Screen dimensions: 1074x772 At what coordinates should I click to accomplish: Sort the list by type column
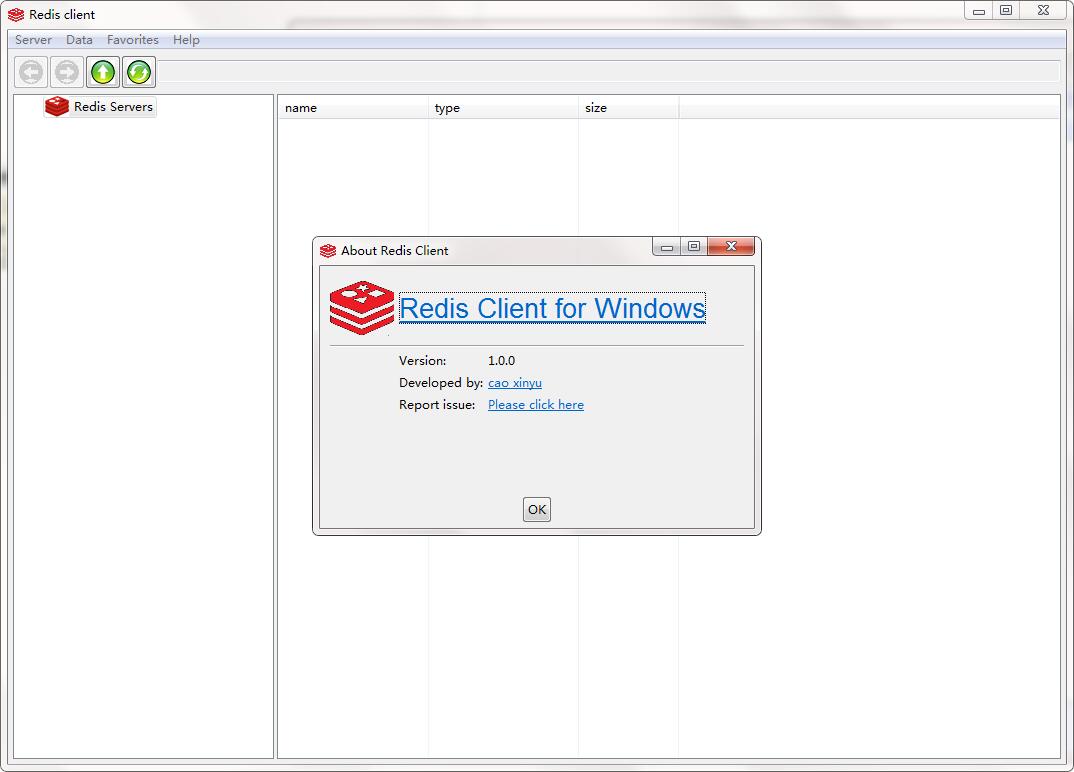(503, 108)
